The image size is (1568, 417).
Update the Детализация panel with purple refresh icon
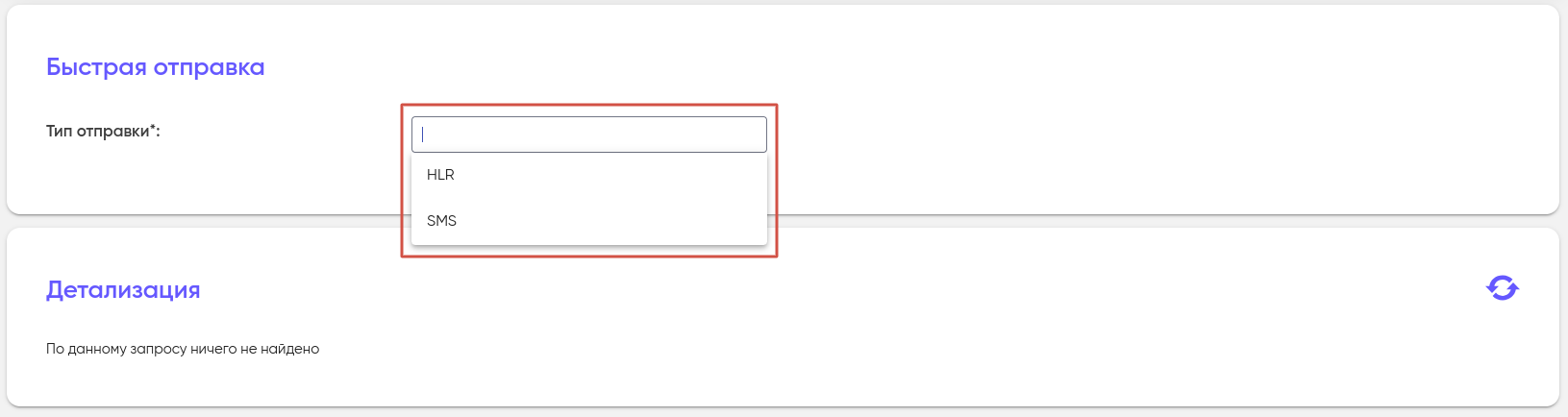tap(1502, 287)
